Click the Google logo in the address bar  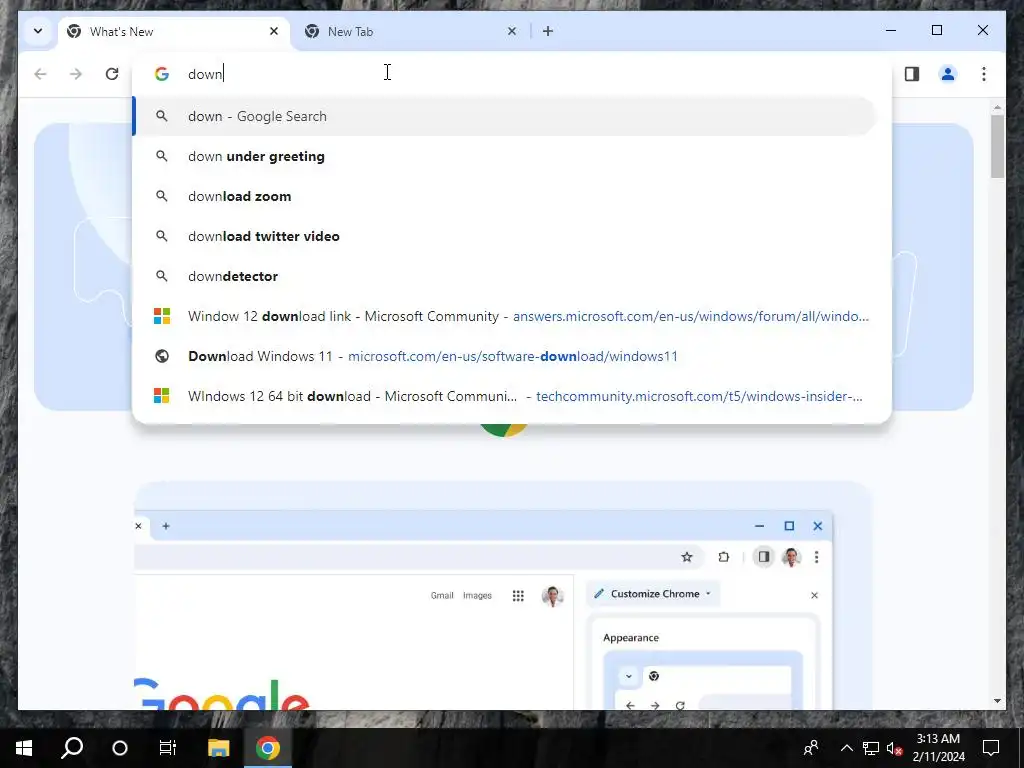tap(162, 74)
